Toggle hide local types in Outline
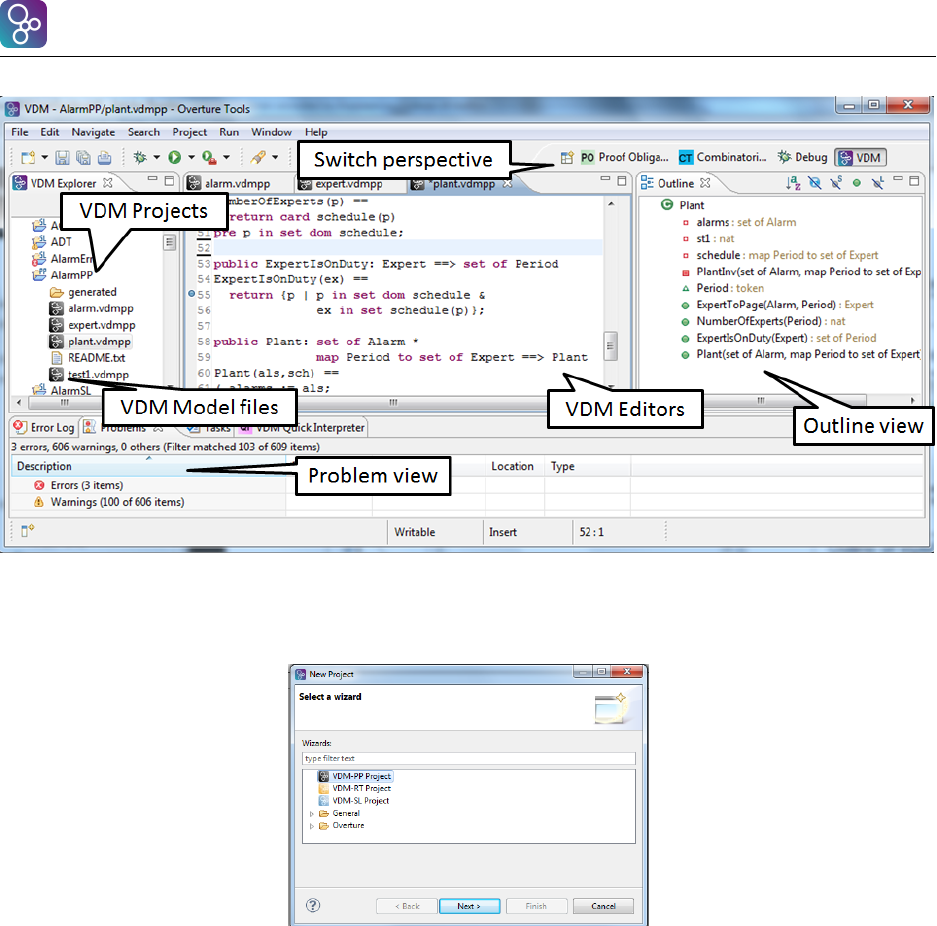 pos(877,183)
